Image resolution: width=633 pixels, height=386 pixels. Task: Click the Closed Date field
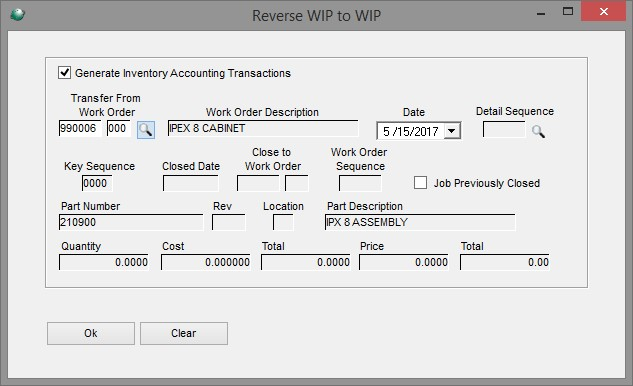point(191,183)
